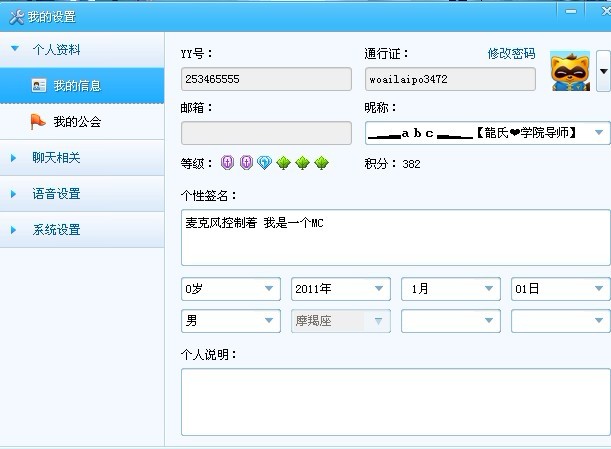Open the last empty dropdown under 01日
The image size is (611, 449).
coord(561,321)
